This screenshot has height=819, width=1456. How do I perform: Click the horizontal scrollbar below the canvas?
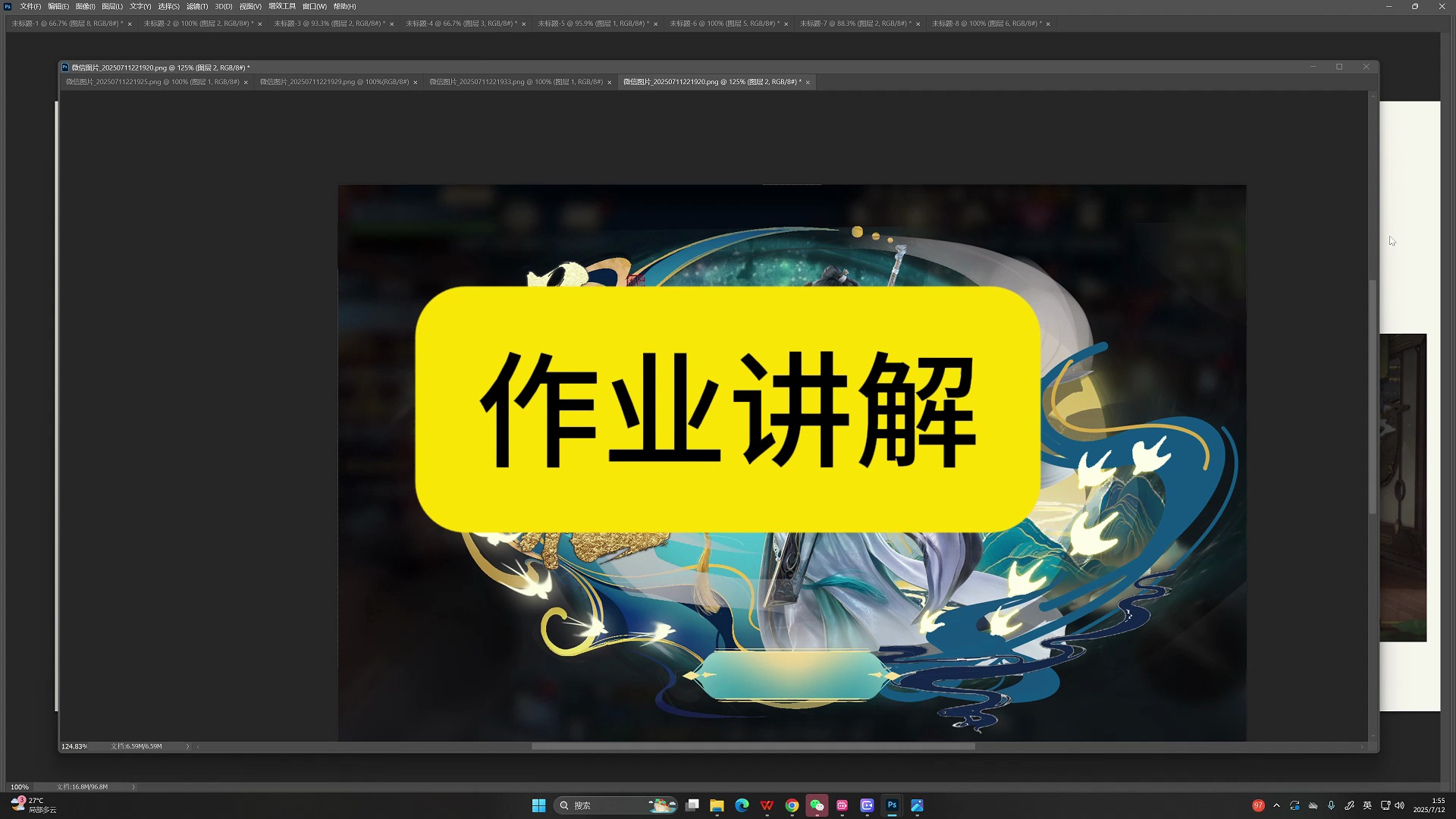pos(755,746)
